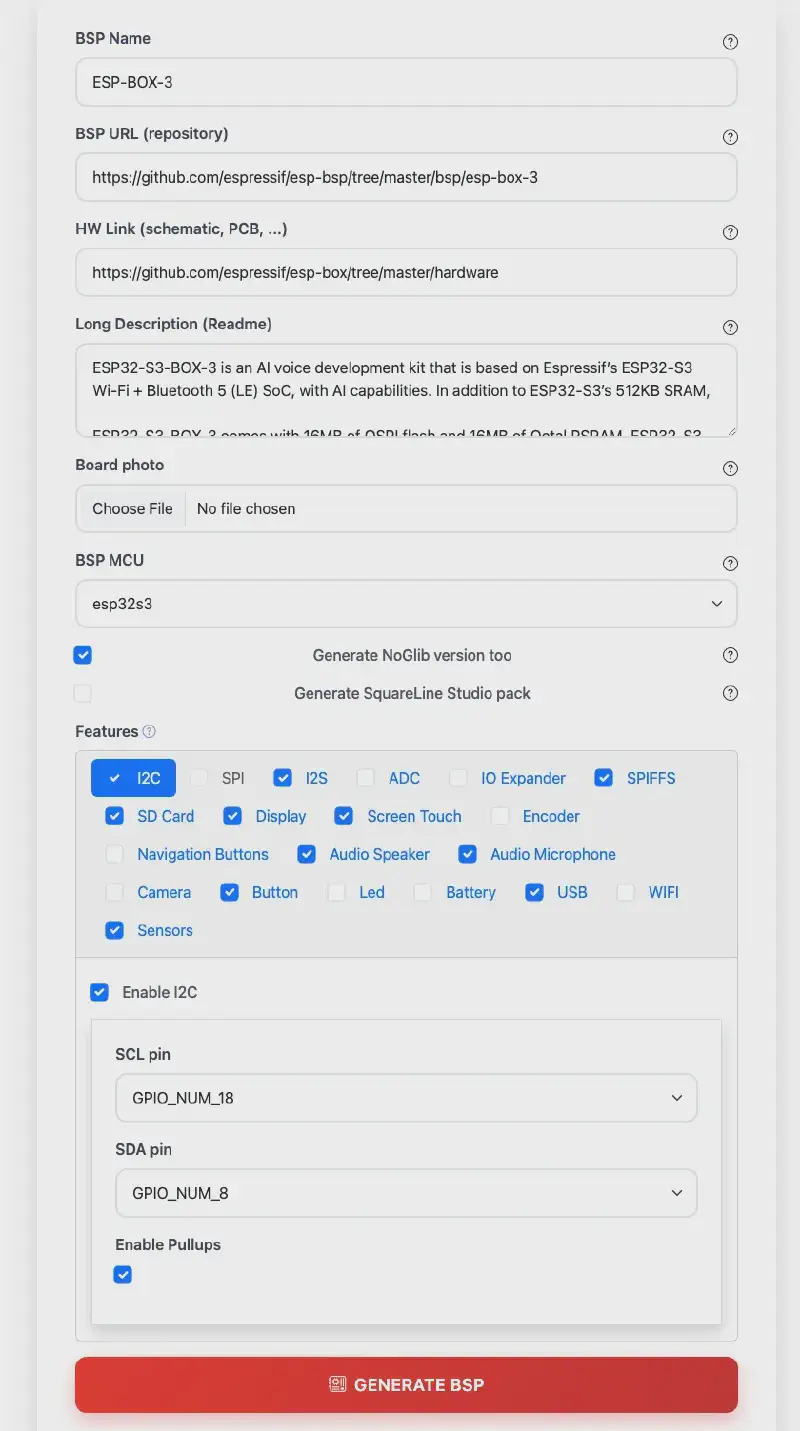Uncheck the Enable I2C checkbox
This screenshot has width=800, height=1431.
100,992
